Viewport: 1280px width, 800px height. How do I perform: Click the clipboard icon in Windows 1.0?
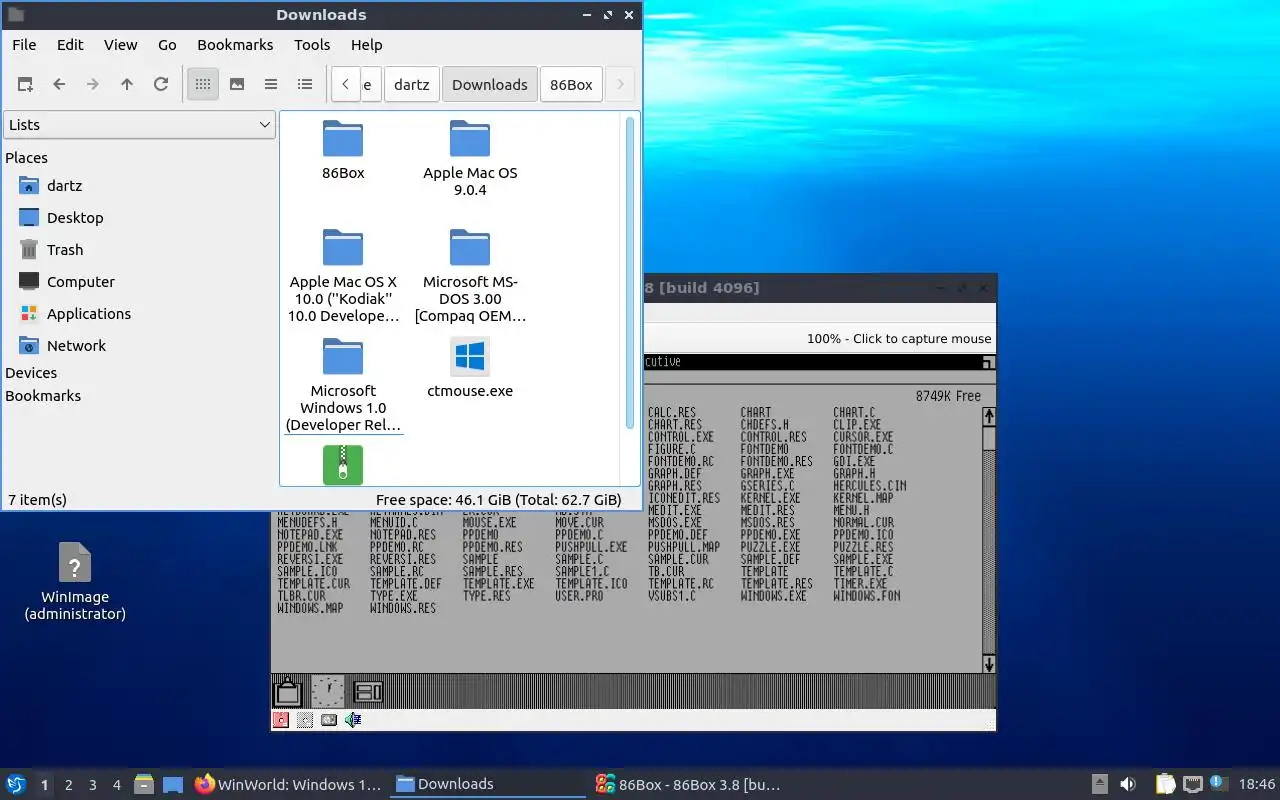(x=288, y=691)
